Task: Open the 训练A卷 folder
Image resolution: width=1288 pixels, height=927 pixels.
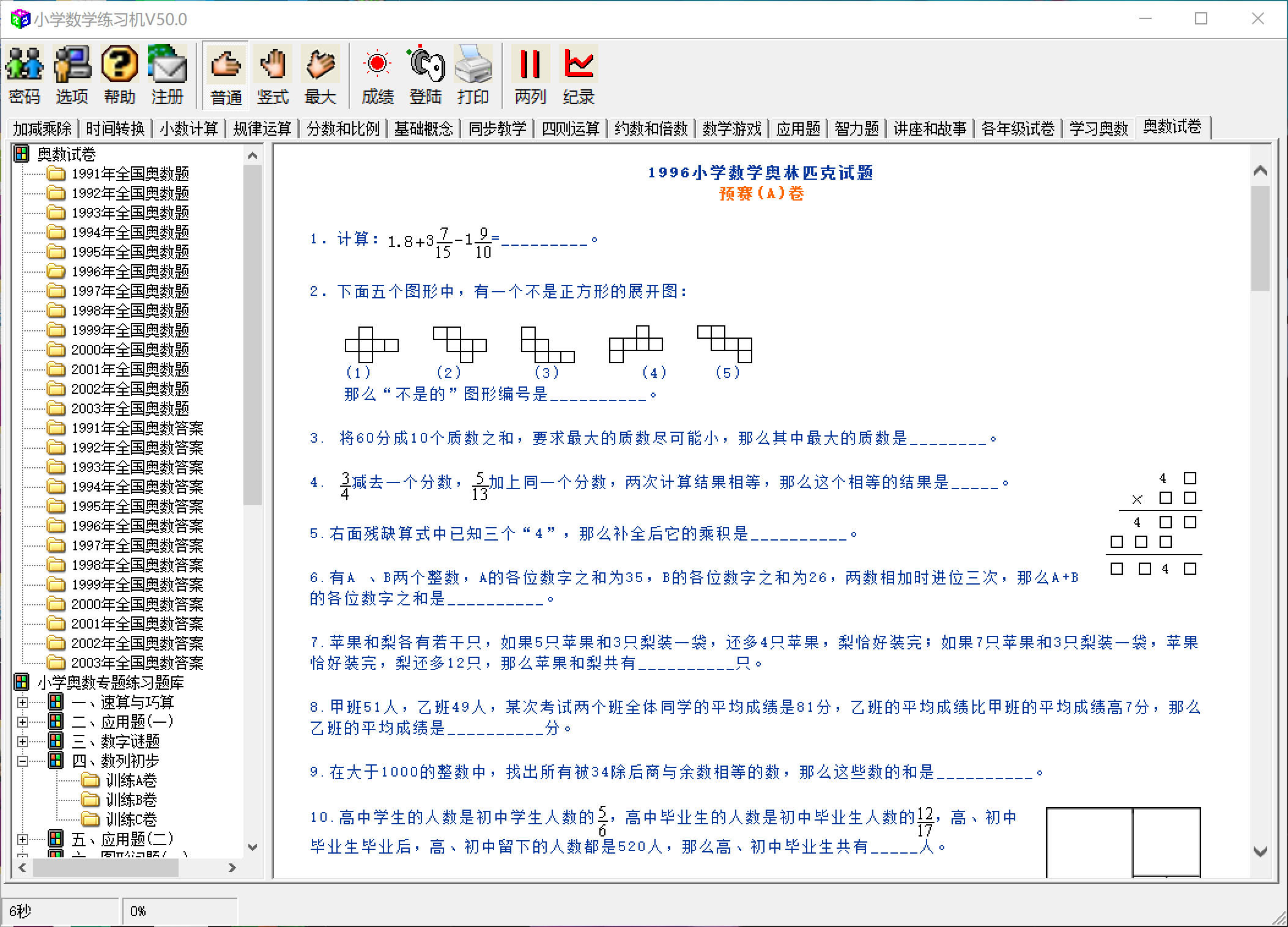Action: click(x=120, y=780)
